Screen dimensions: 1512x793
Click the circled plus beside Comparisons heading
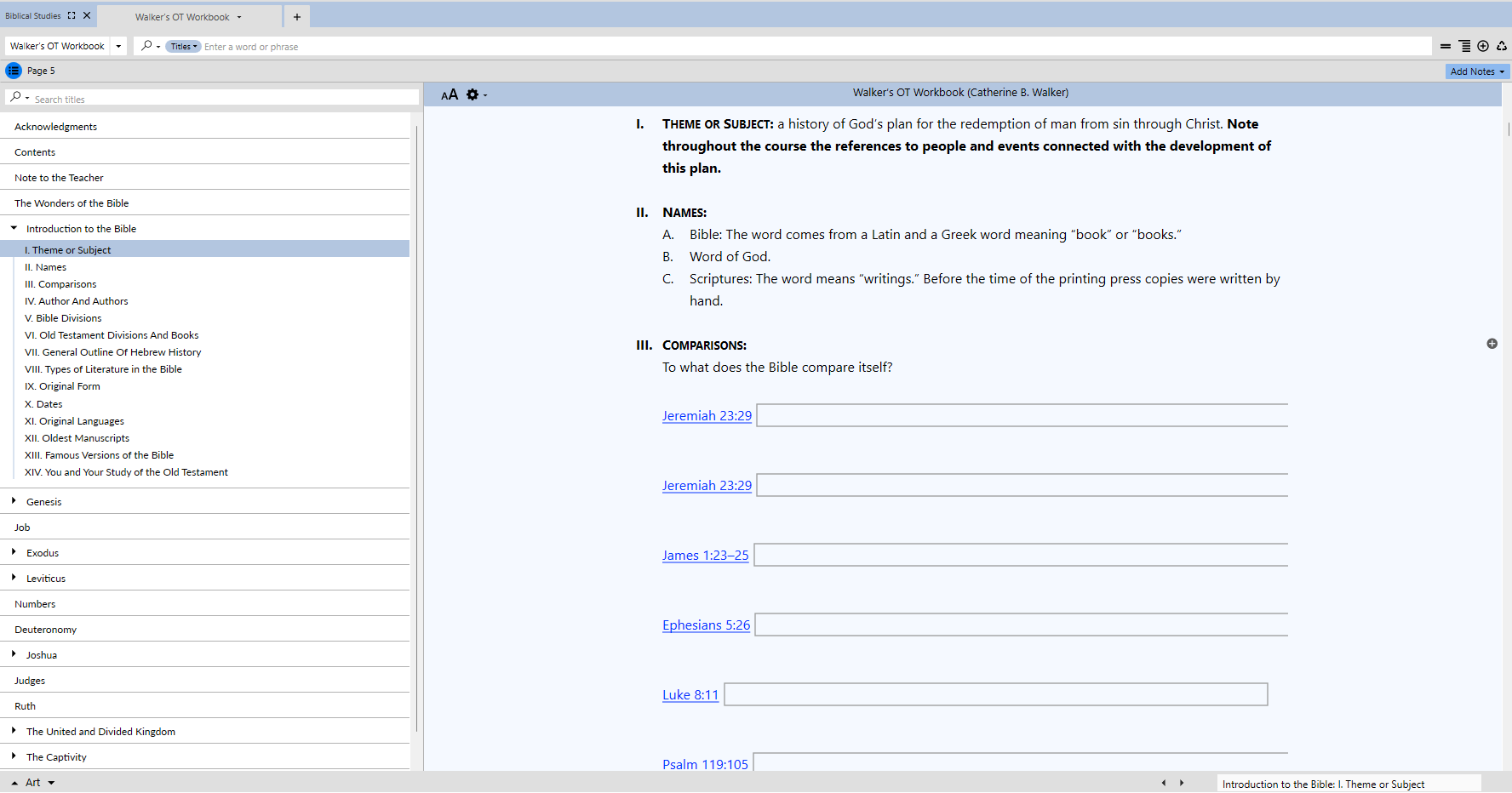[1492, 344]
